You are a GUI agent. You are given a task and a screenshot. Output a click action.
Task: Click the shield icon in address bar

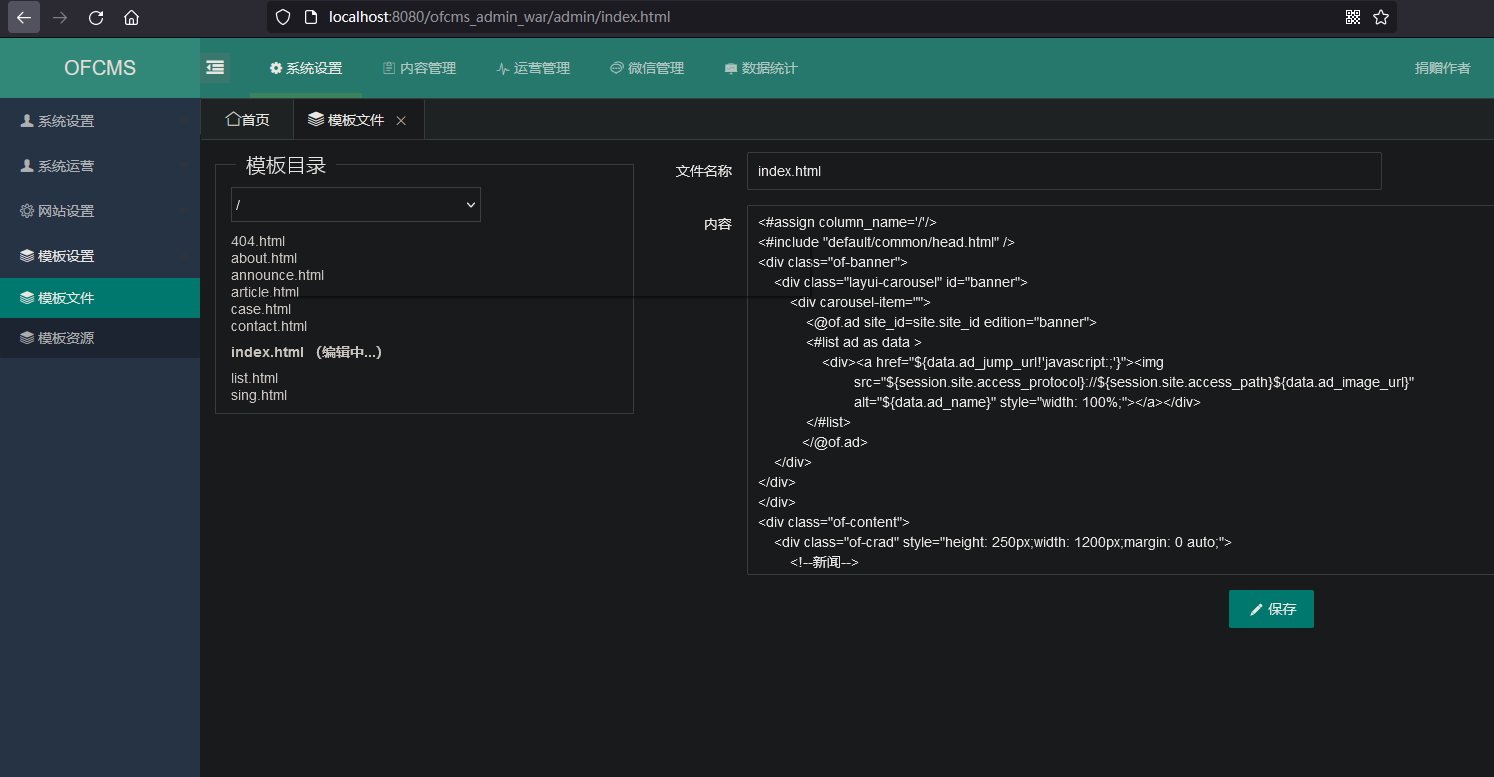(283, 17)
